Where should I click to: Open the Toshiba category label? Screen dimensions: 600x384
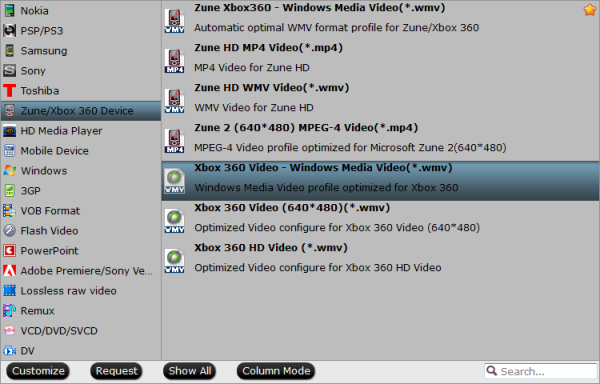point(40,91)
